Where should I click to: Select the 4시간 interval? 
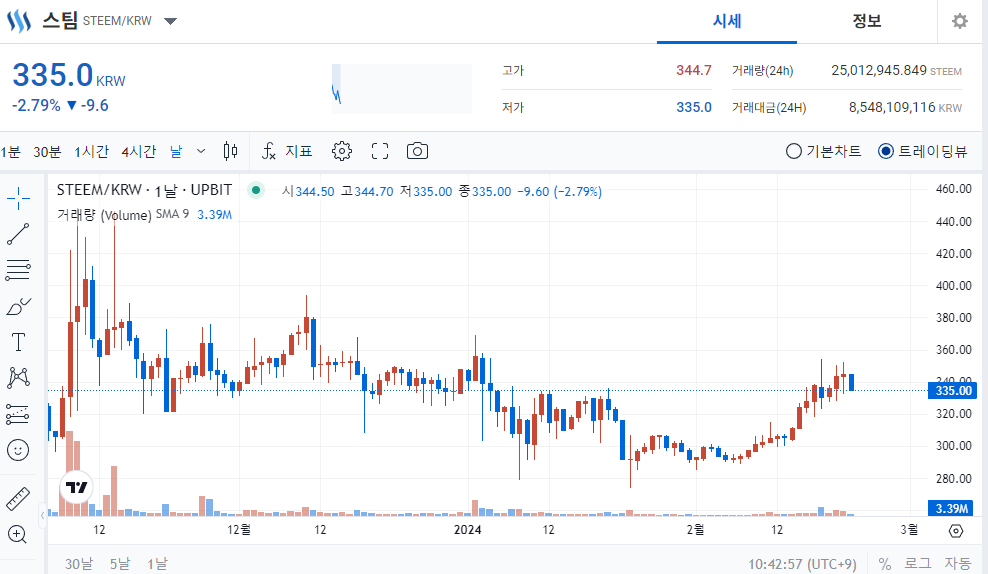pyautogui.click(x=139, y=151)
